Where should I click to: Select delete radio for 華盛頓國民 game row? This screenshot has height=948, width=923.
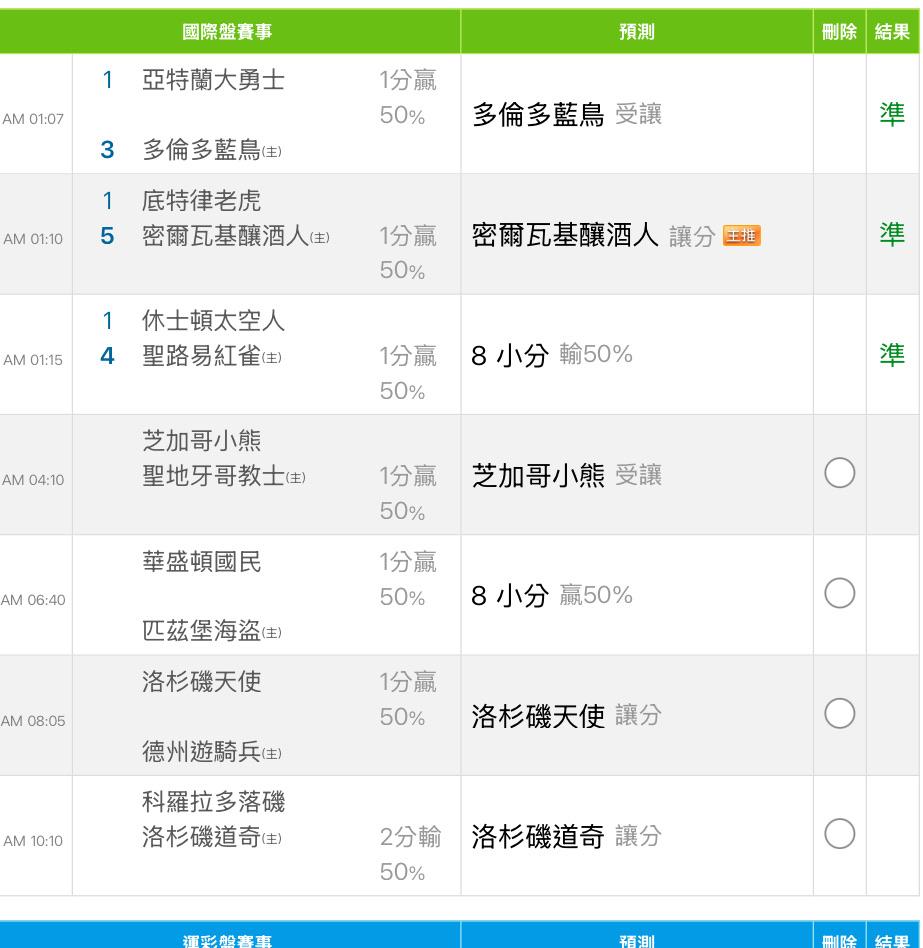coord(839,593)
